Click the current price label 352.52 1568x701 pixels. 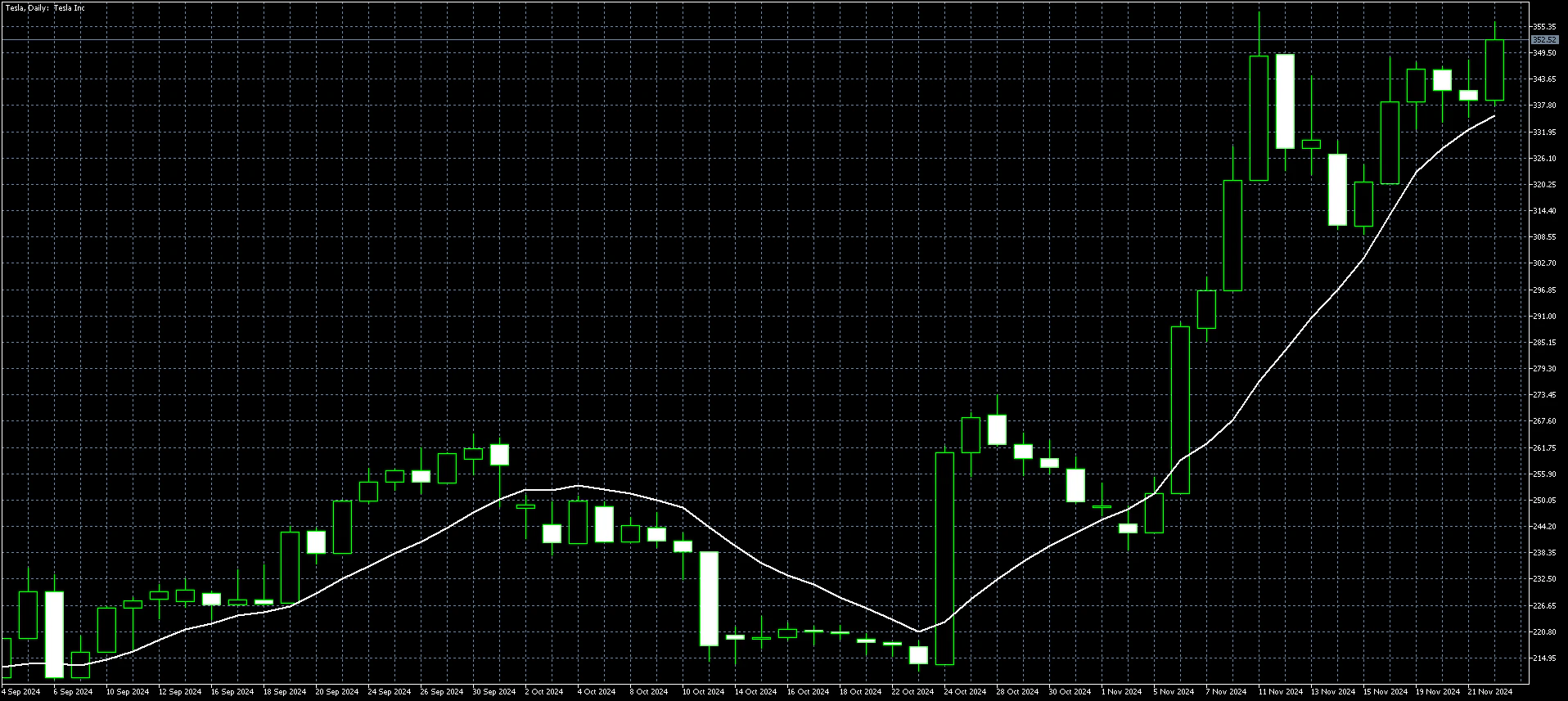click(1543, 39)
